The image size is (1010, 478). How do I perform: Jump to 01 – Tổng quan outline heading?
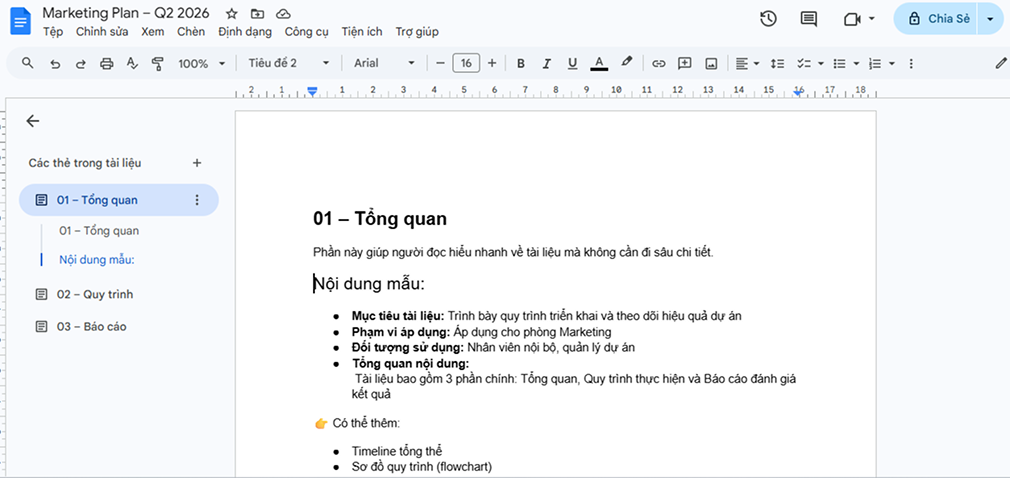pos(99,231)
